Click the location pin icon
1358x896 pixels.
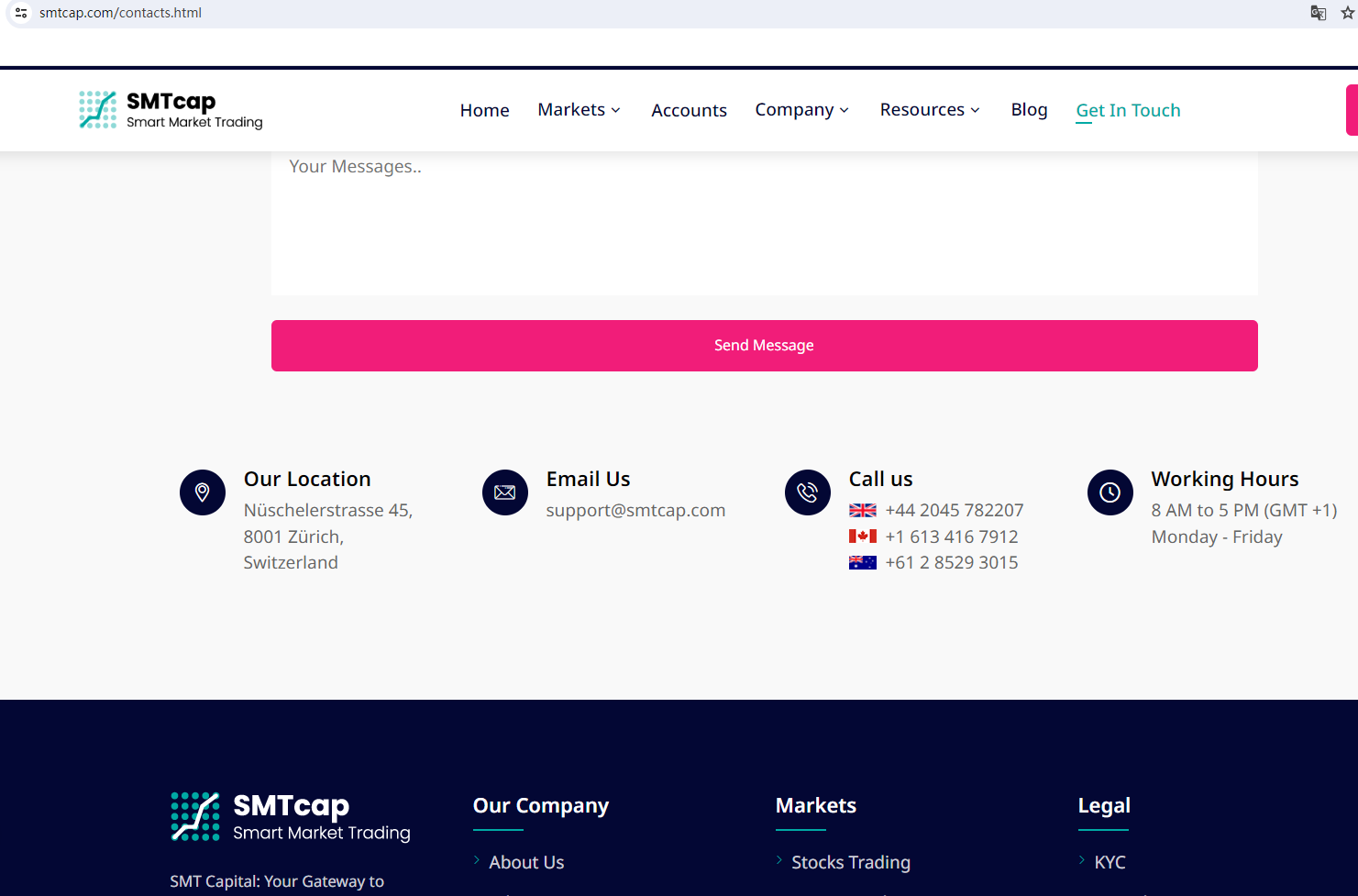203,492
